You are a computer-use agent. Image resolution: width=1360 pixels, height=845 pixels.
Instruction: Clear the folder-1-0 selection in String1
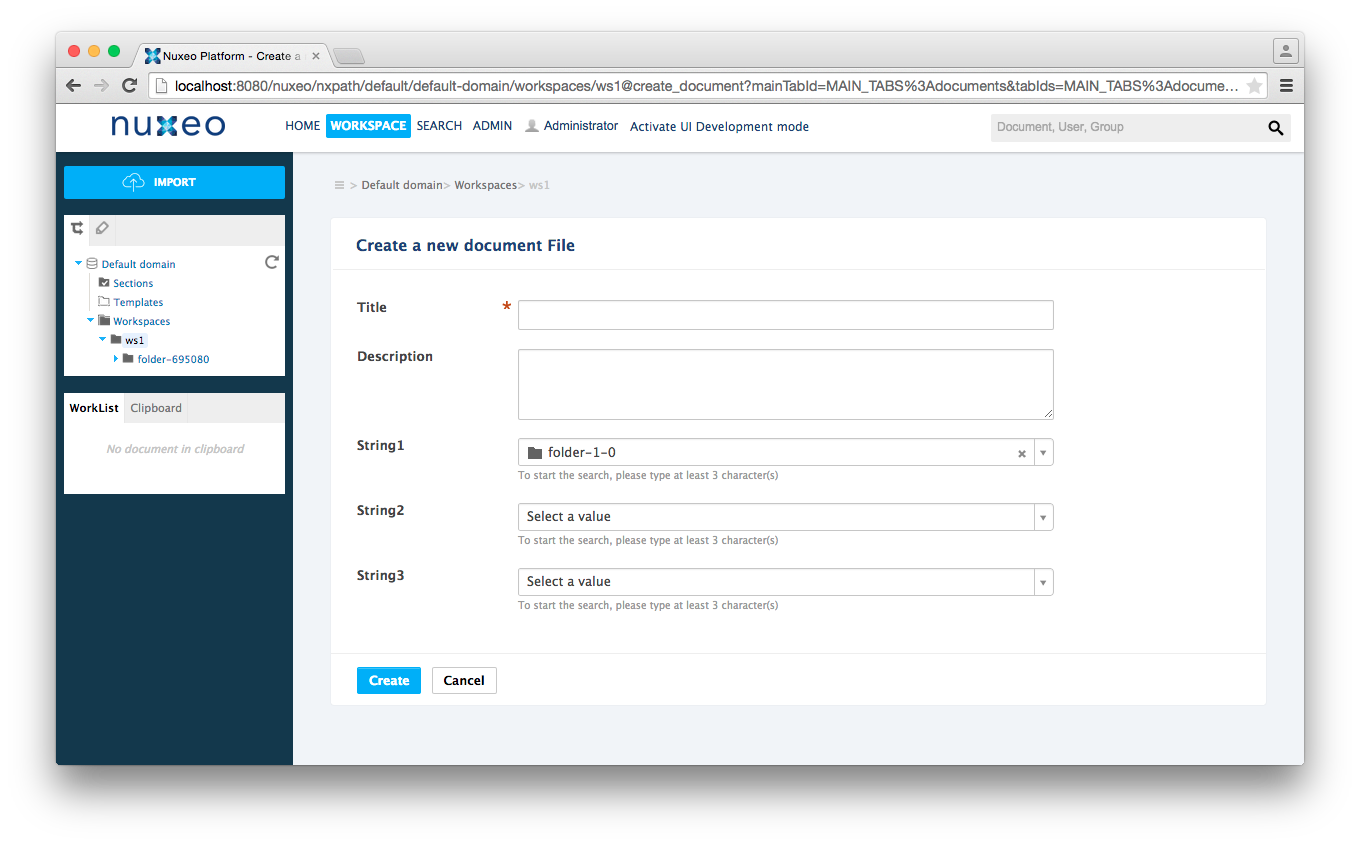tap(1021, 452)
